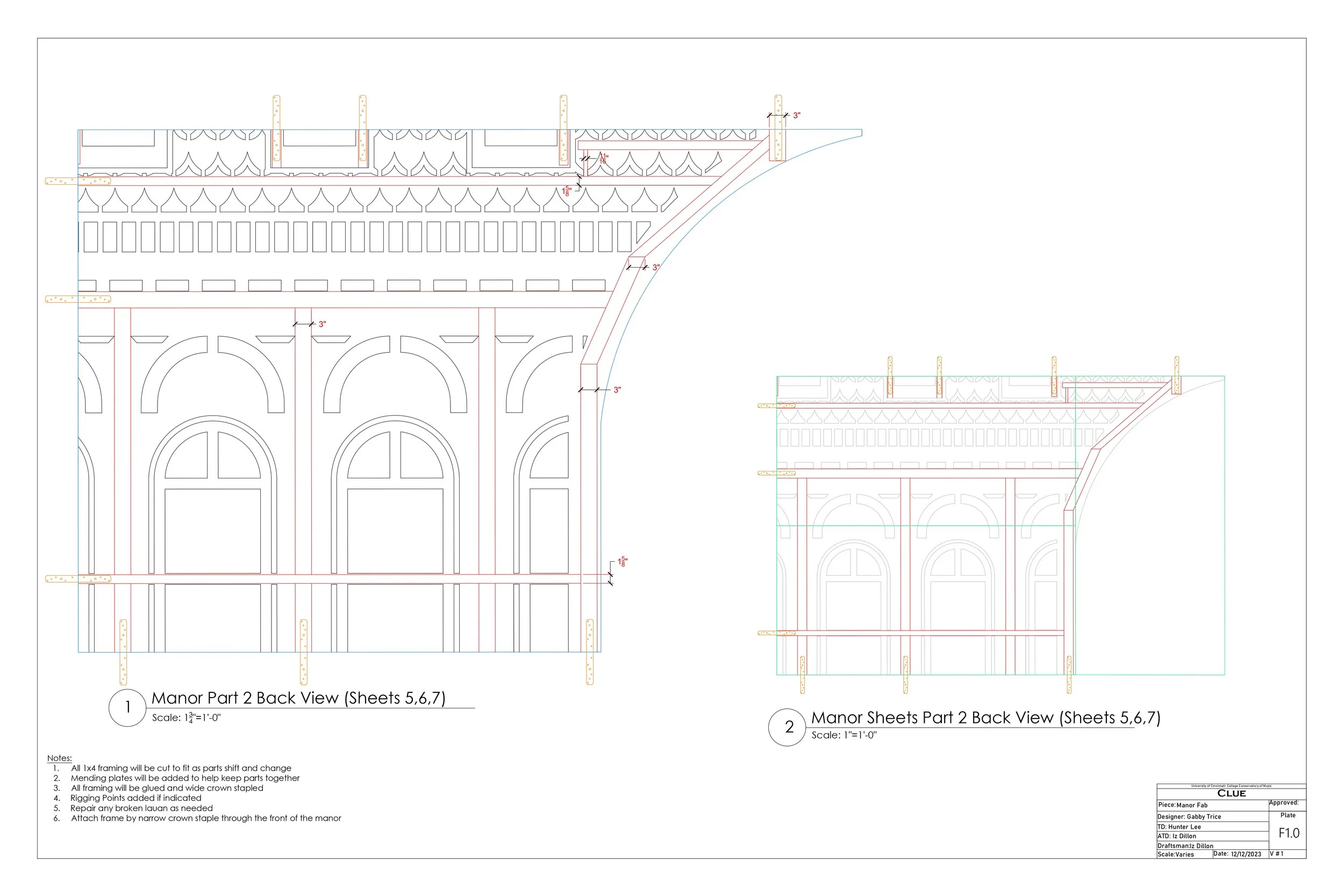Click the "Manor Part 2 Back View" title
Viewport: 1344px width, 896px height.
(298, 698)
